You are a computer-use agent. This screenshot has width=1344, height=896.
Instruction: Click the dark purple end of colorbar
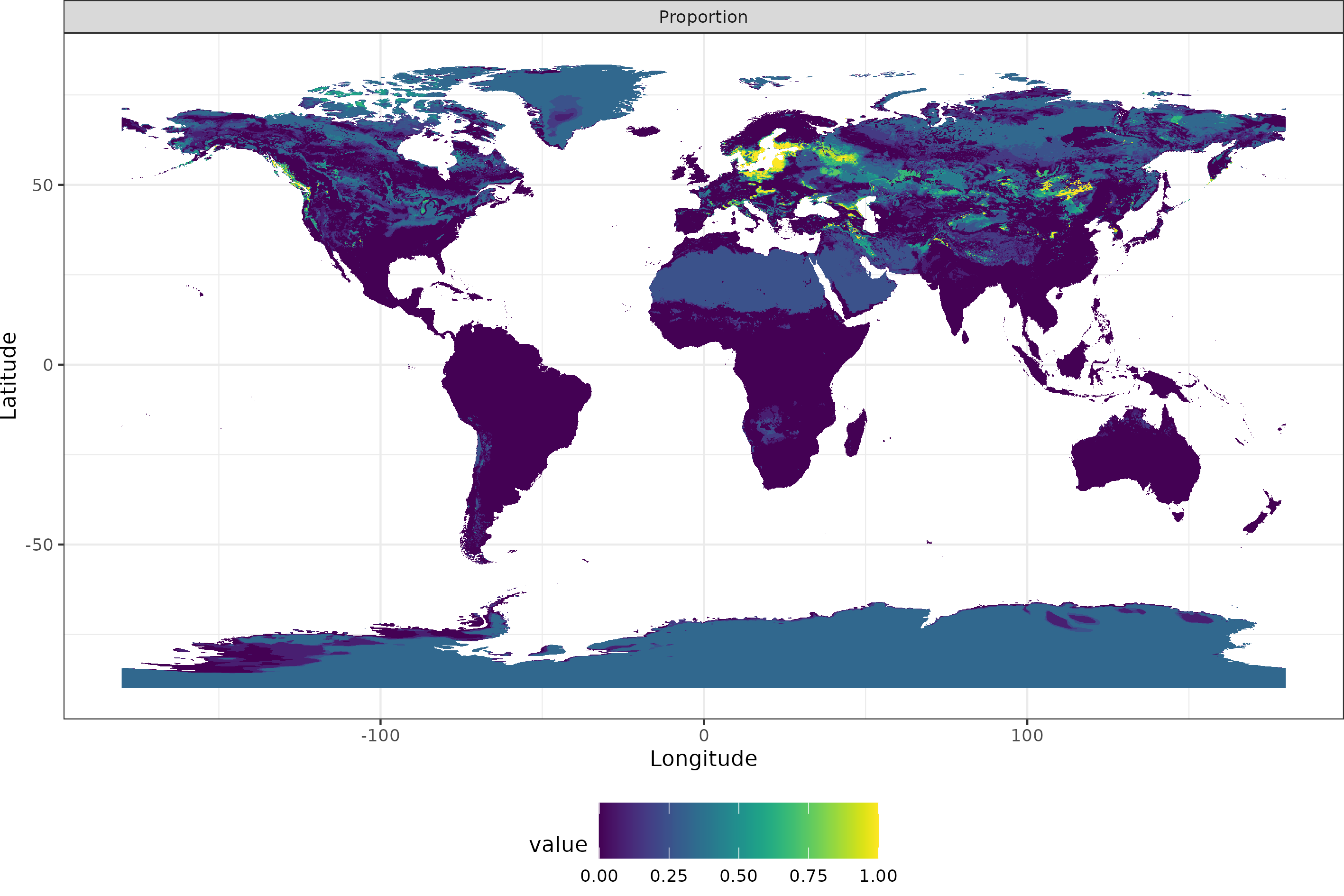click(607, 830)
